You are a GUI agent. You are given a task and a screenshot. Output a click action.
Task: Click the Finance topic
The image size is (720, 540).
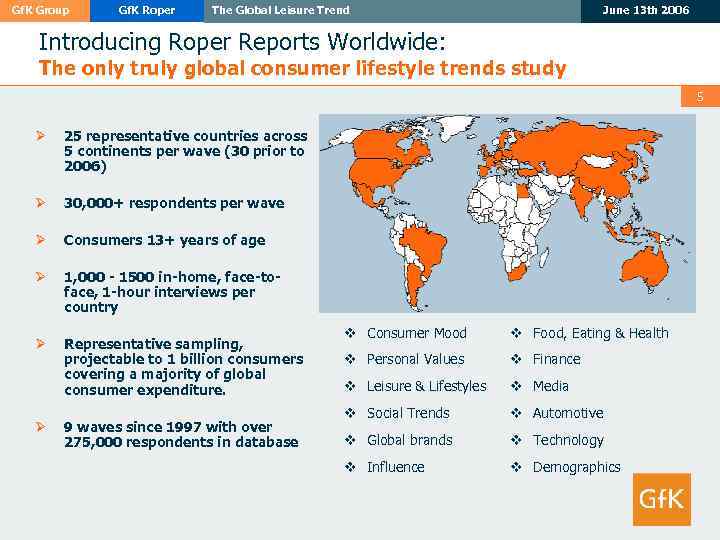point(557,359)
